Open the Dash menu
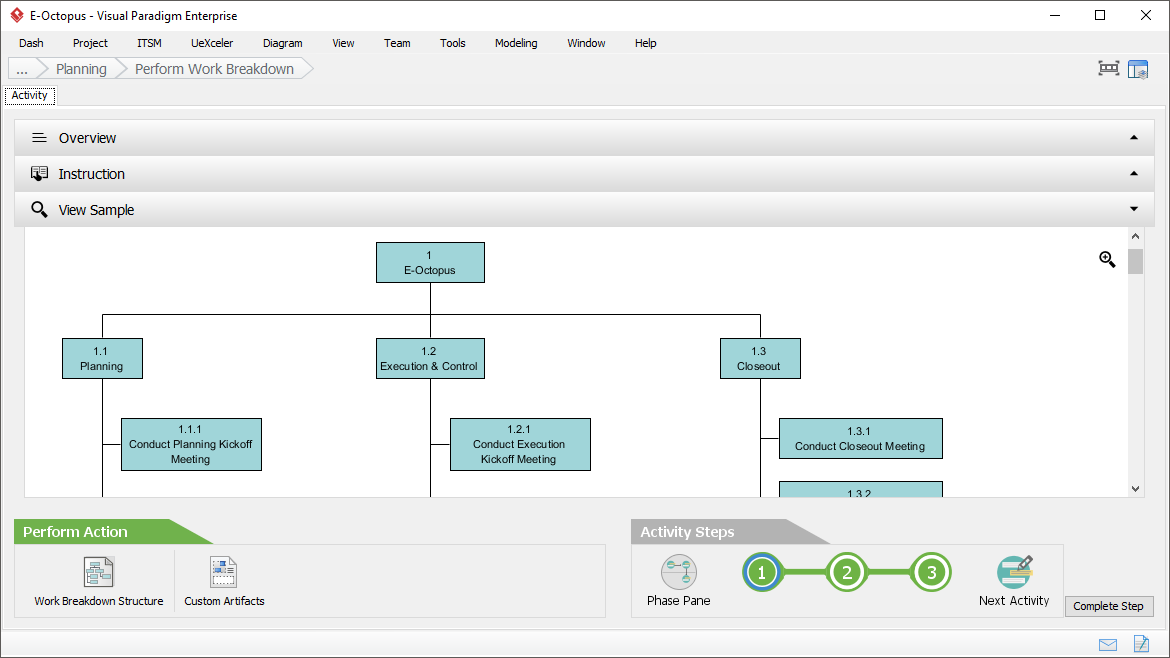The width and height of the screenshot is (1170, 658). pos(31,43)
